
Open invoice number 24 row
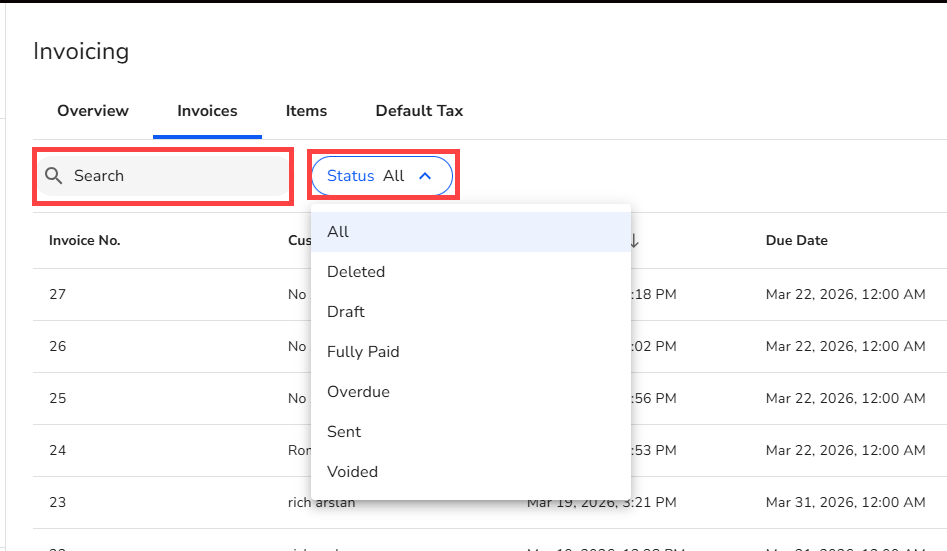58,450
